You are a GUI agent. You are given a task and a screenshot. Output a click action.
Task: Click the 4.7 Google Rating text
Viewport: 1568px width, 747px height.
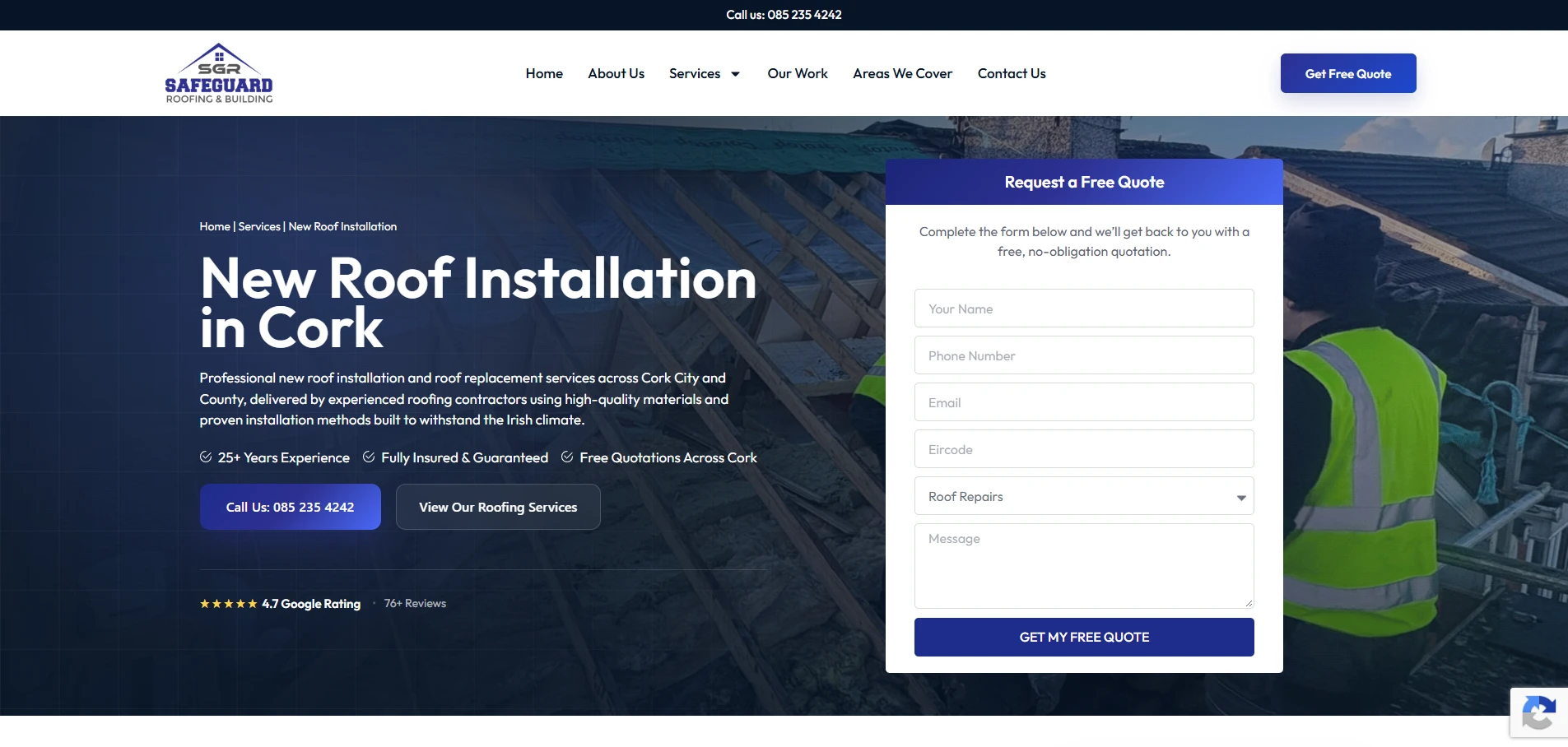coord(311,604)
